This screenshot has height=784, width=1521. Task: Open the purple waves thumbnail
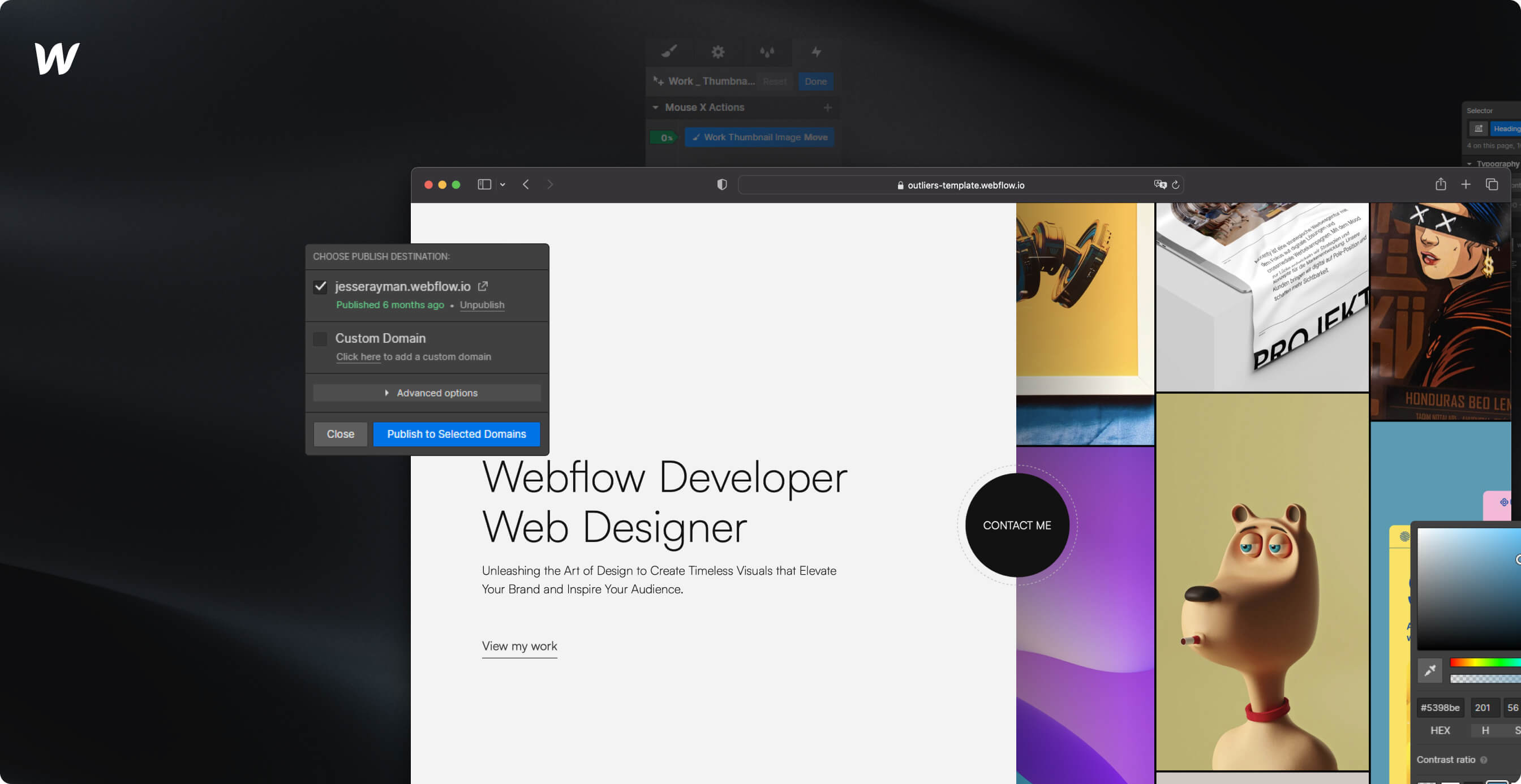click(1085, 615)
